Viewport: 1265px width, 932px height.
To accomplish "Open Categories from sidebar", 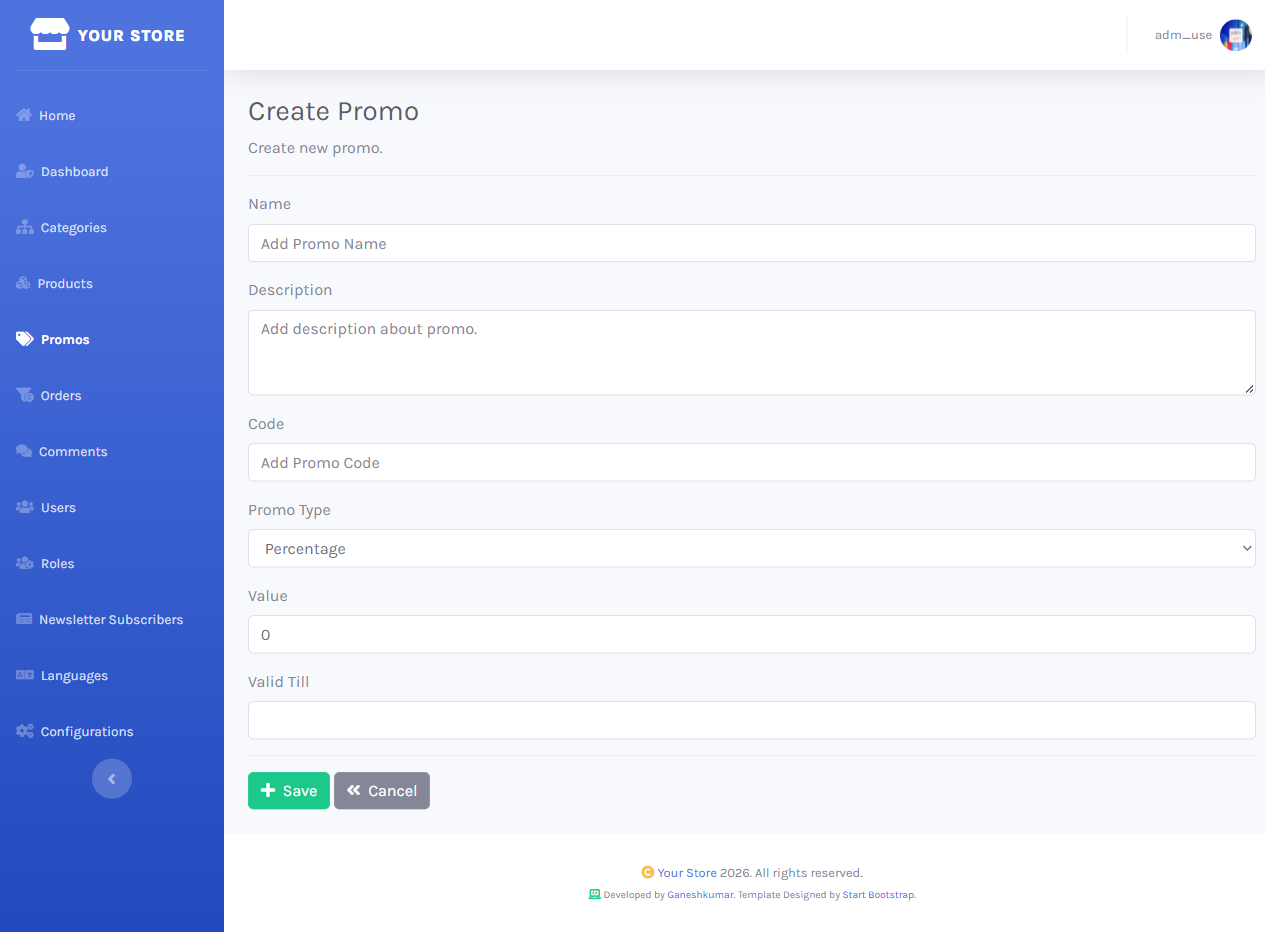I will click(73, 228).
